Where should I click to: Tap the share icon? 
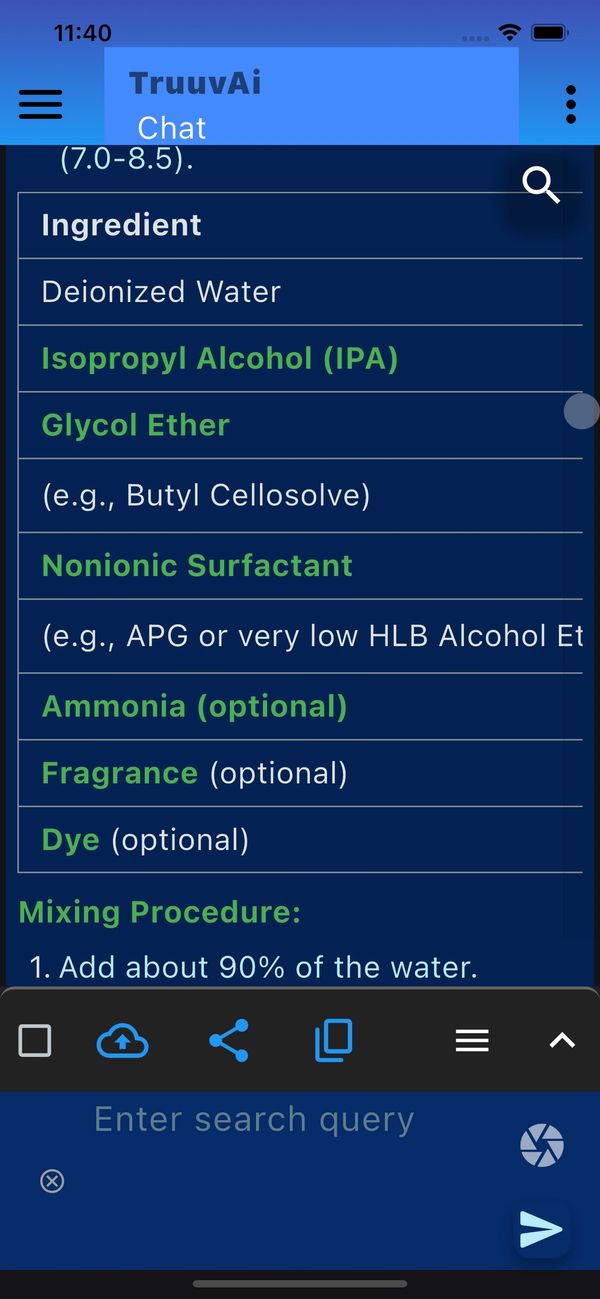coord(229,1041)
